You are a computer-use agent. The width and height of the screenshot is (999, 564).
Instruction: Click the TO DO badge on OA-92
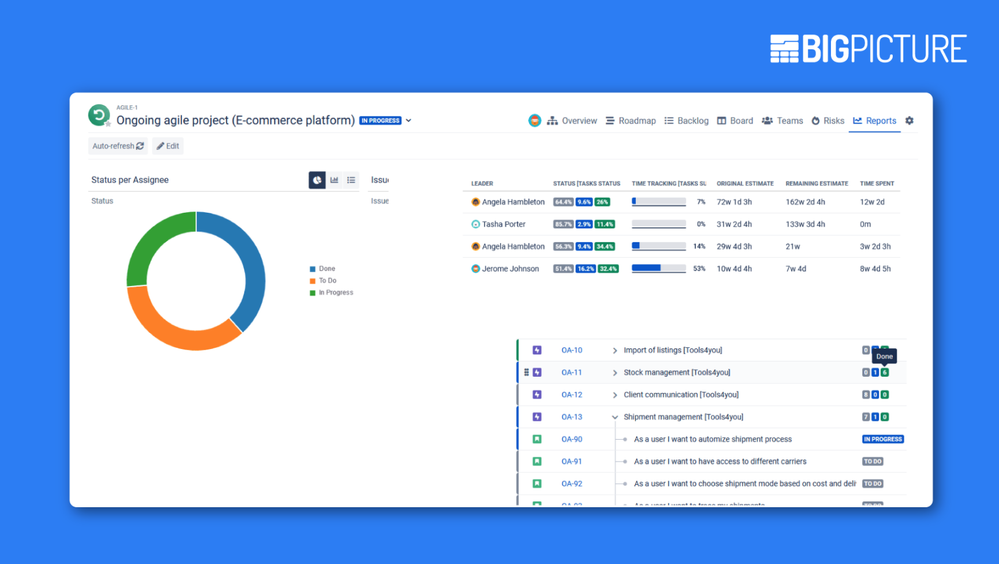[x=872, y=484]
